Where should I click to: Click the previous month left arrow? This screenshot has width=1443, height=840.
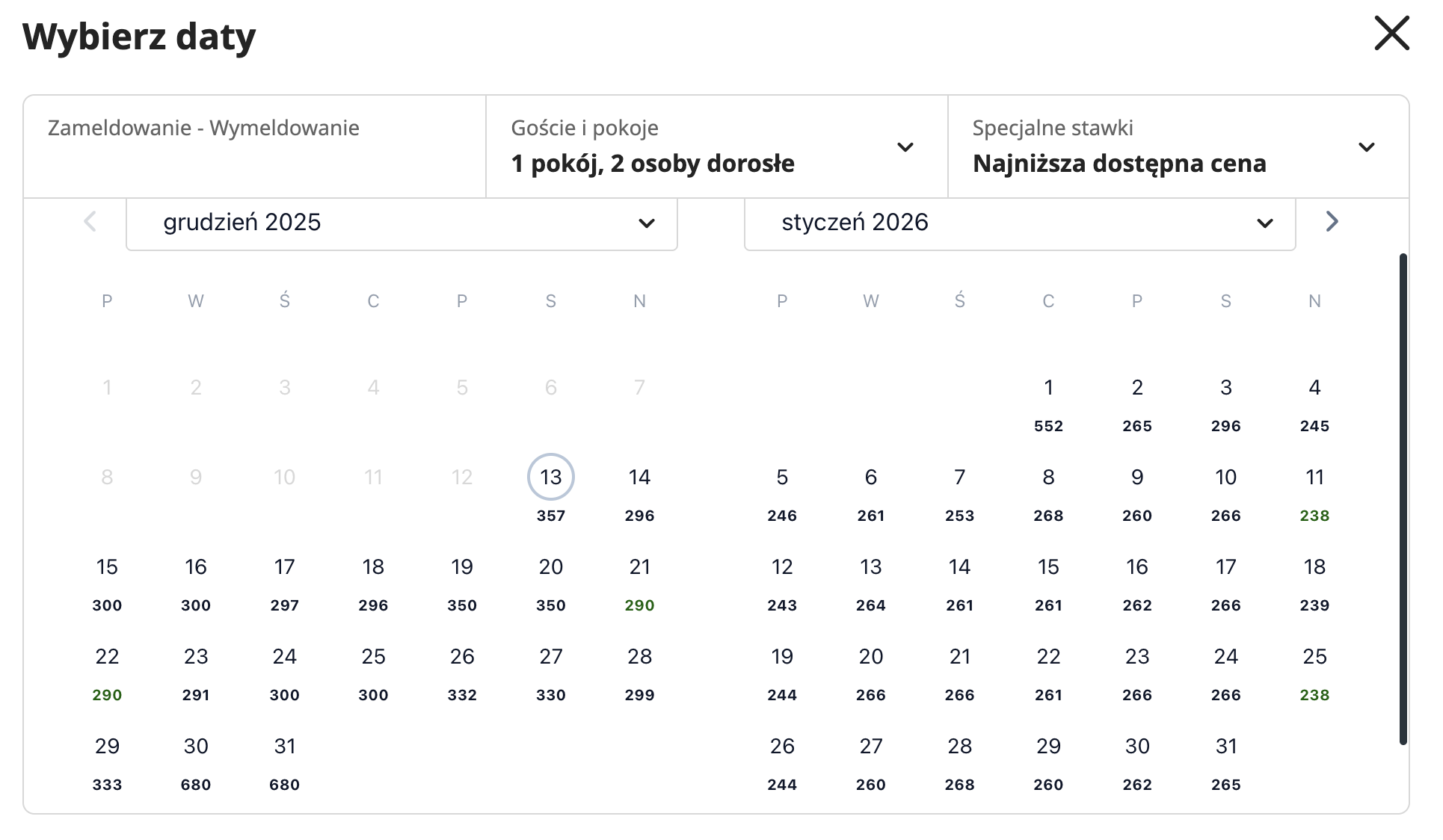pos(90,222)
